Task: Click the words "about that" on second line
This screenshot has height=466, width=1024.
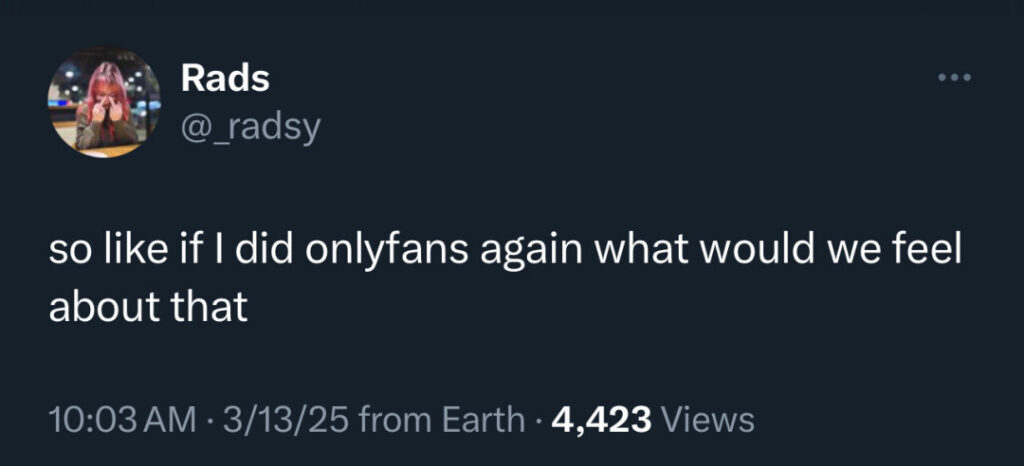Action: coord(148,306)
